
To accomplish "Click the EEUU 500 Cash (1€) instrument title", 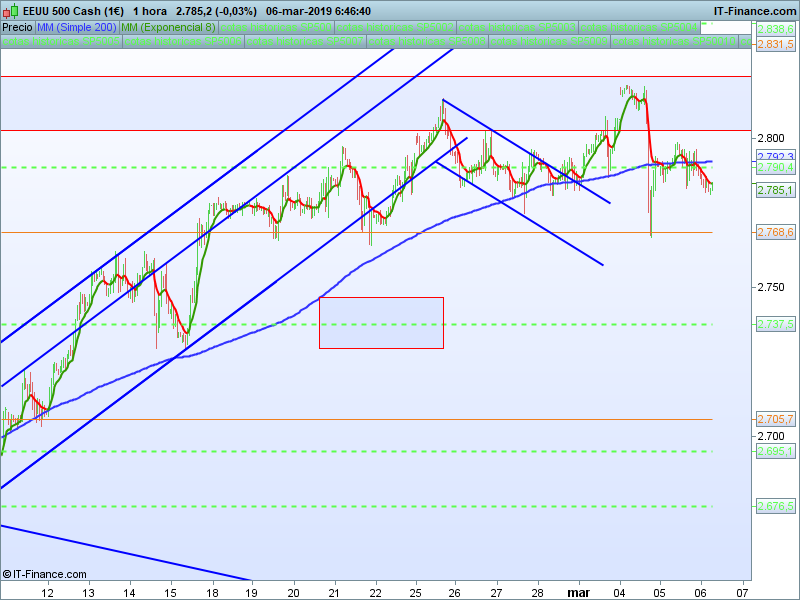I will click(x=73, y=11).
